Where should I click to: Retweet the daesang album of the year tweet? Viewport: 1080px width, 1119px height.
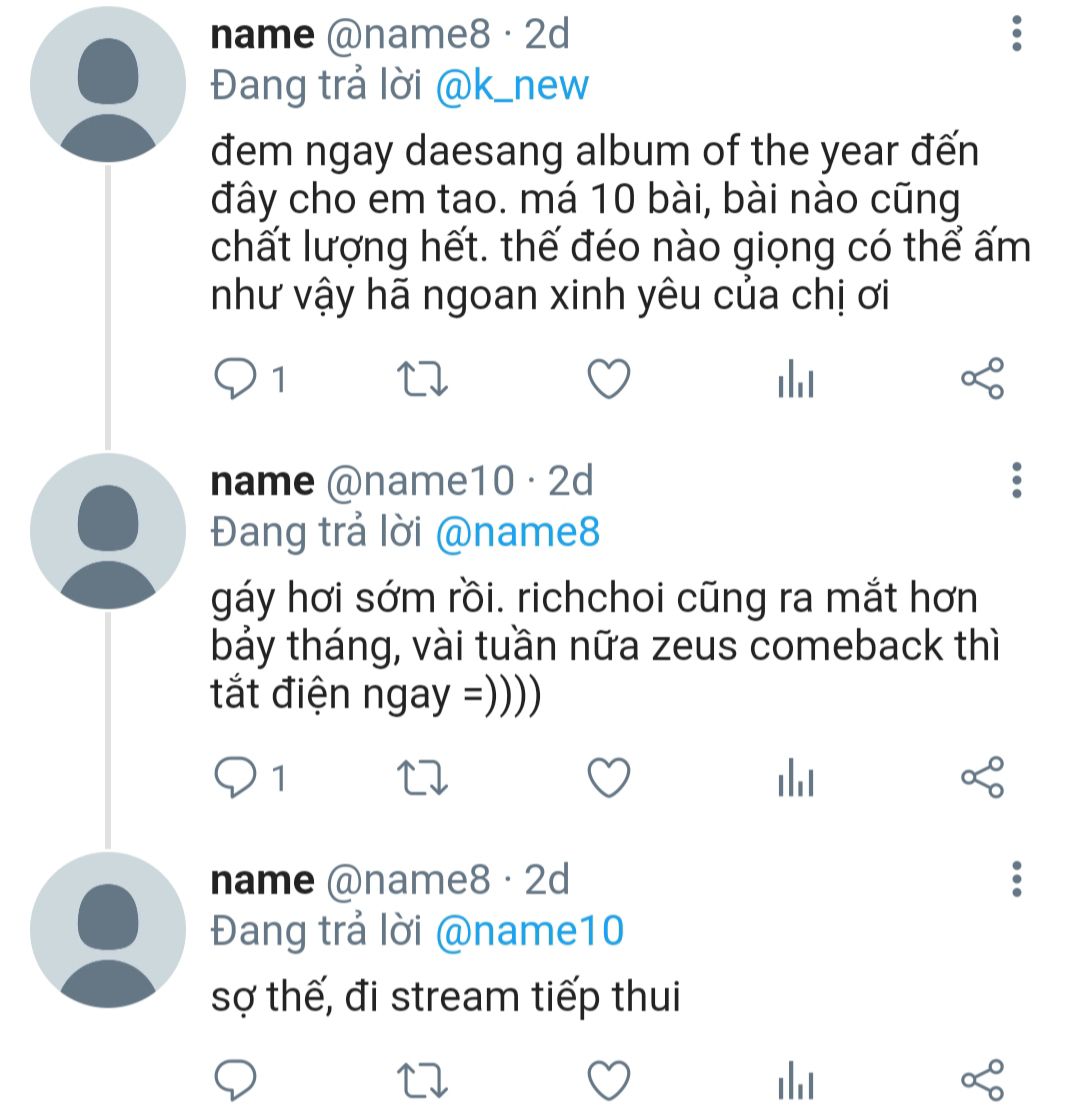coord(422,378)
